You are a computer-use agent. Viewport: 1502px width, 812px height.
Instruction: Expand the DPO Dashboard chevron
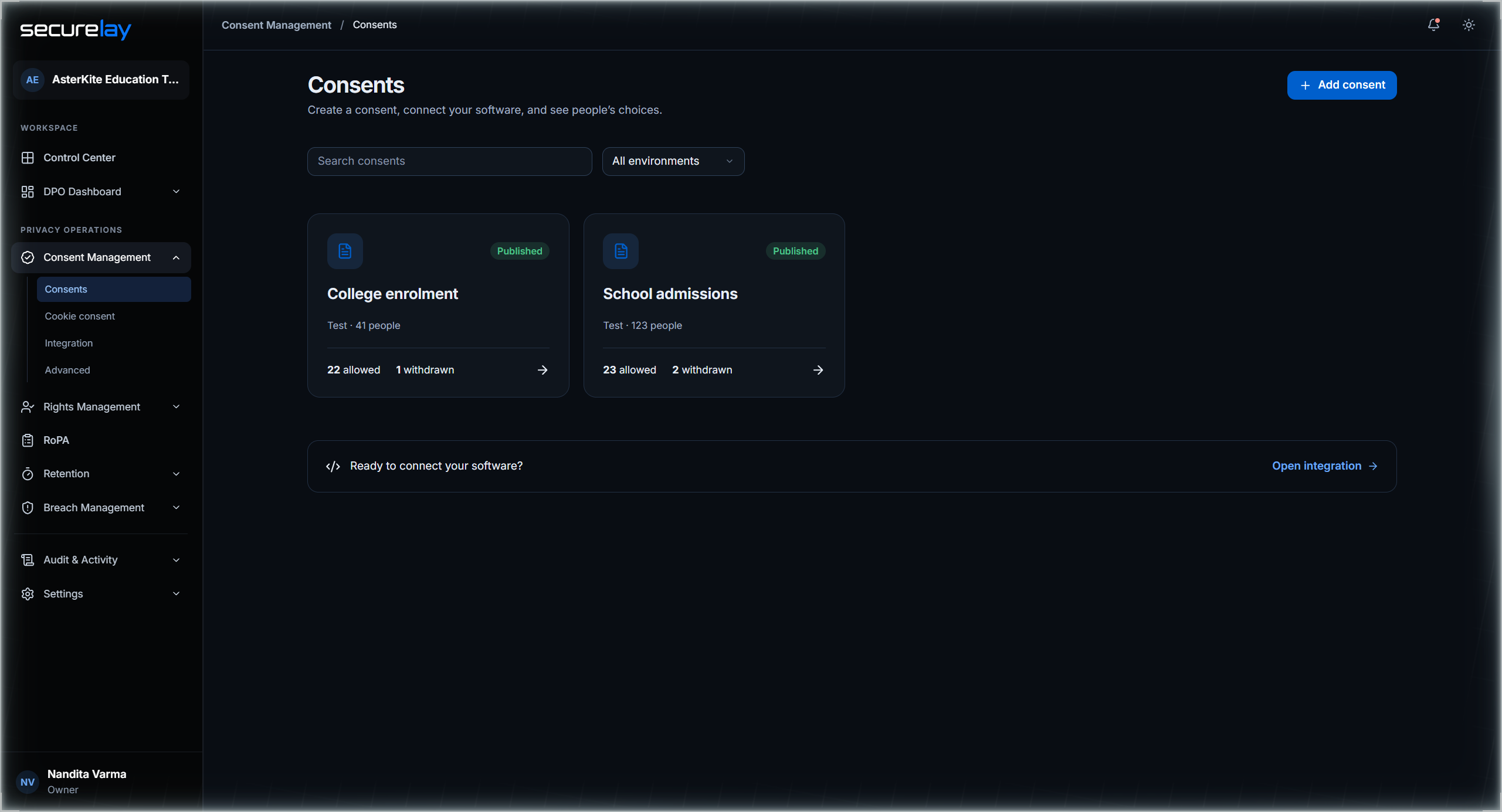click(176, 192)
